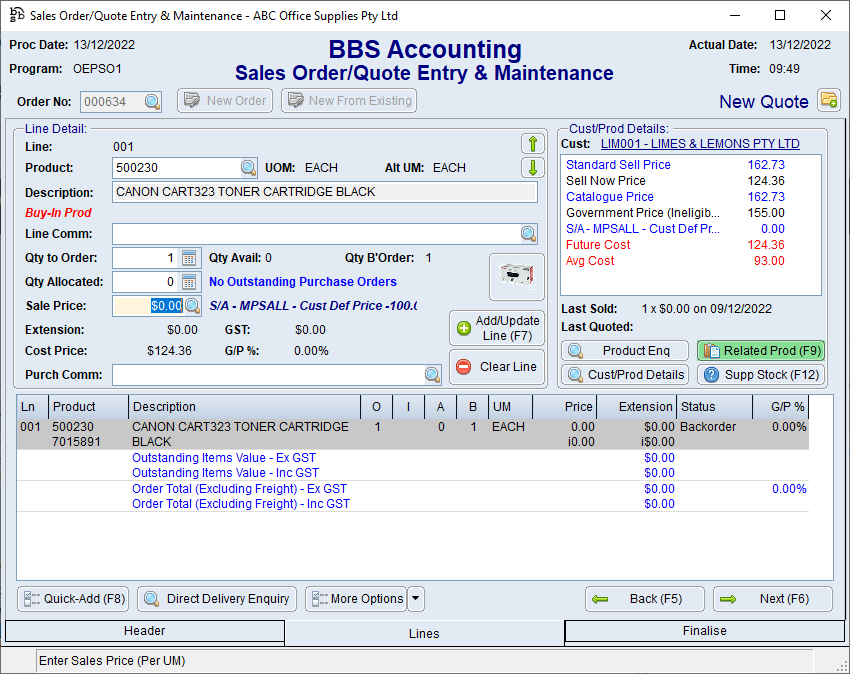Open calculator beside Qty Allocated

[189, 282]
